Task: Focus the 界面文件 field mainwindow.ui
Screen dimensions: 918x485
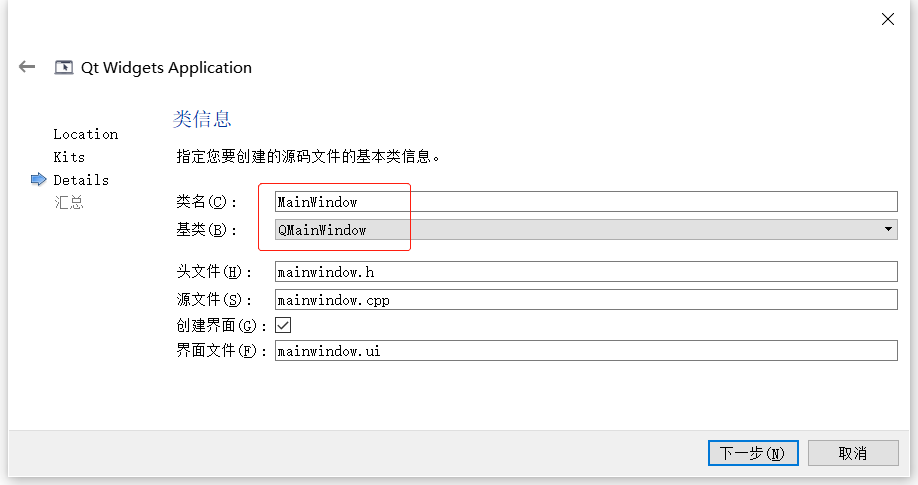Action: 586,351
